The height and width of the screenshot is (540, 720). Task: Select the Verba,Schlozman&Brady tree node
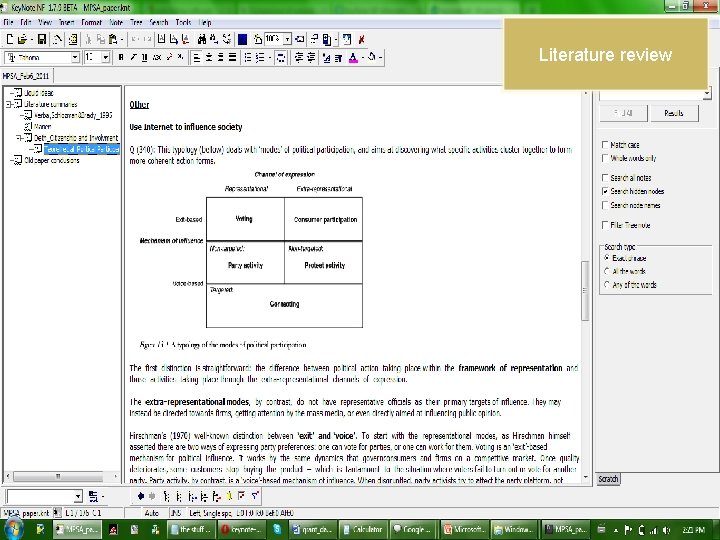coord(73,115)
